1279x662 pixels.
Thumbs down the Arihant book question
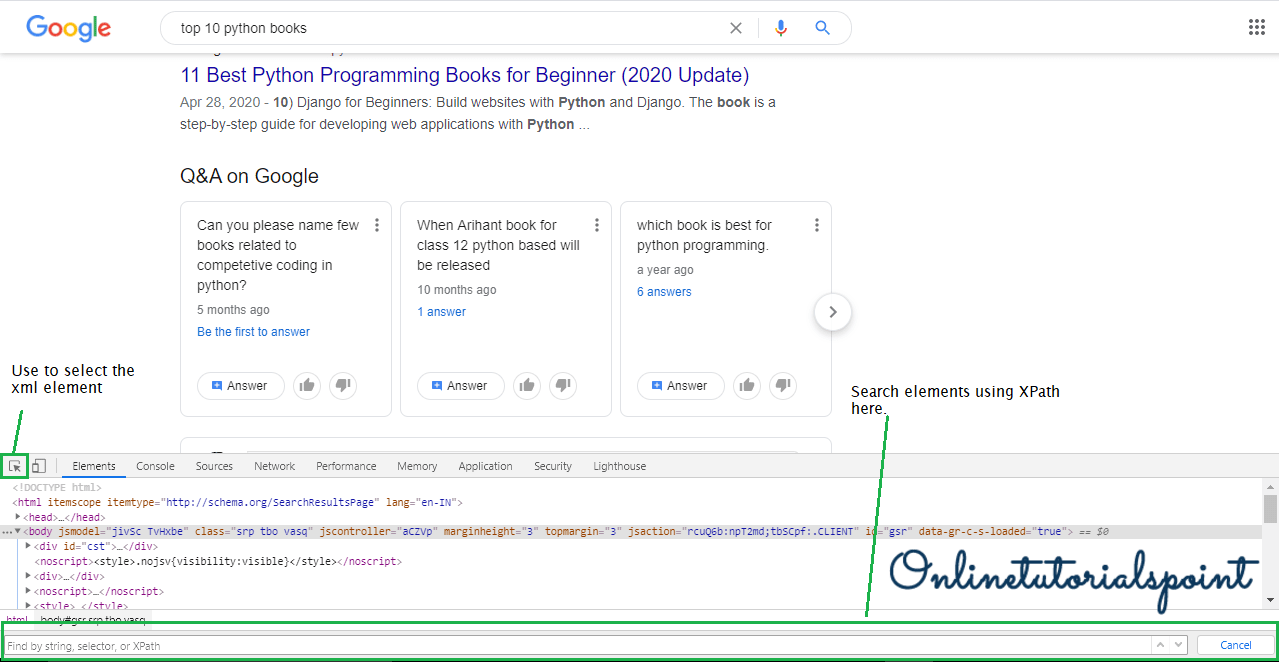(563, 386)
